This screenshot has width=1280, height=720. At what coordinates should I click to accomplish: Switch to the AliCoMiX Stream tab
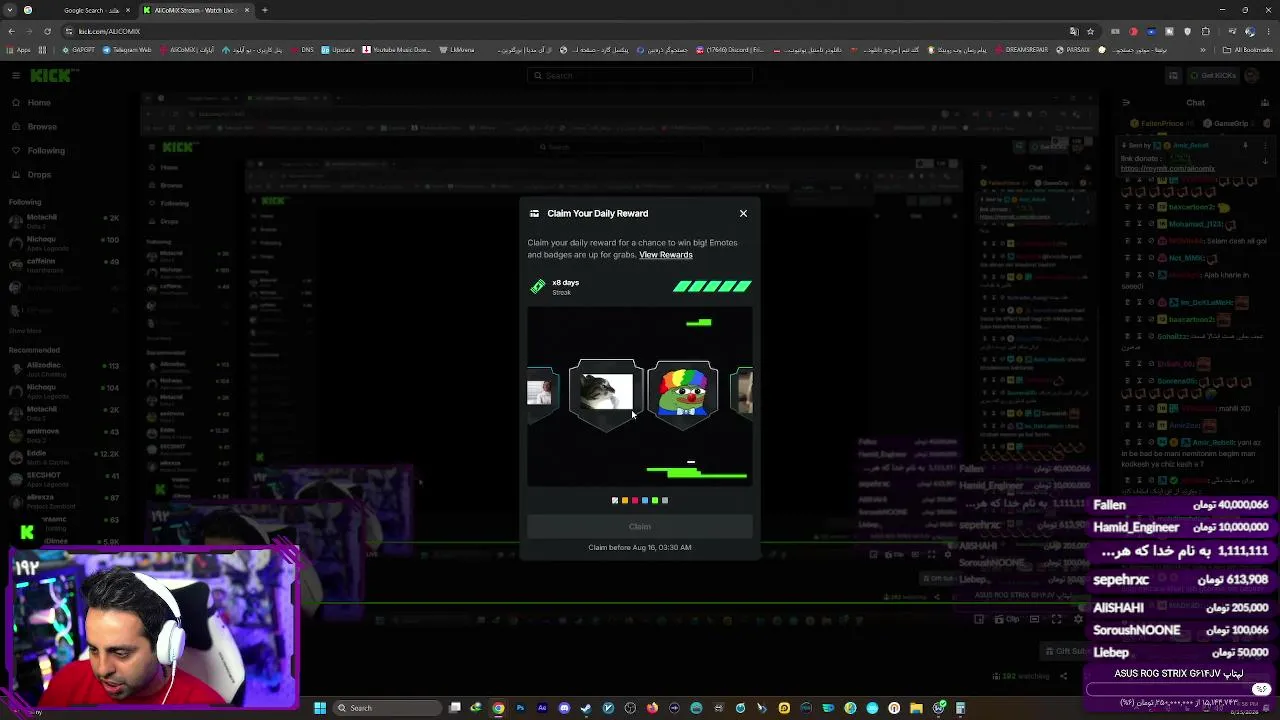coord(196,10)
